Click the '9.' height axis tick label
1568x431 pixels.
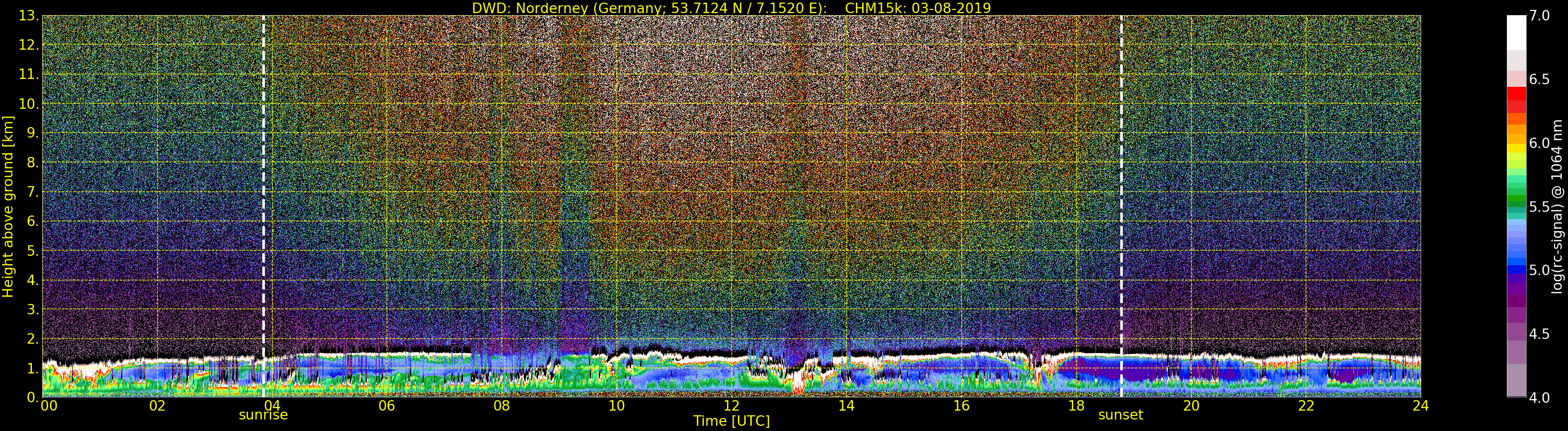[x=33, y=133]
